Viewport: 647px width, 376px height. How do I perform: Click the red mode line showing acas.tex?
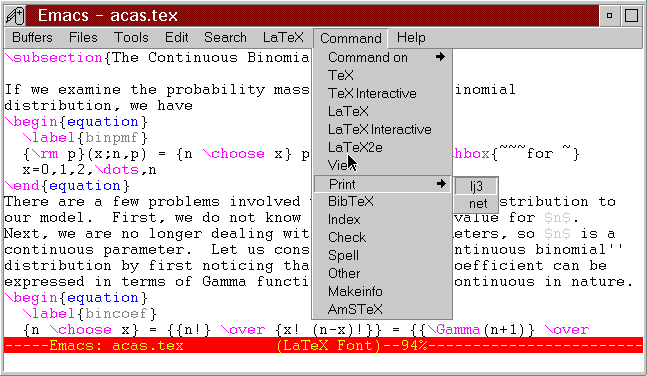[x=324, y=345]
